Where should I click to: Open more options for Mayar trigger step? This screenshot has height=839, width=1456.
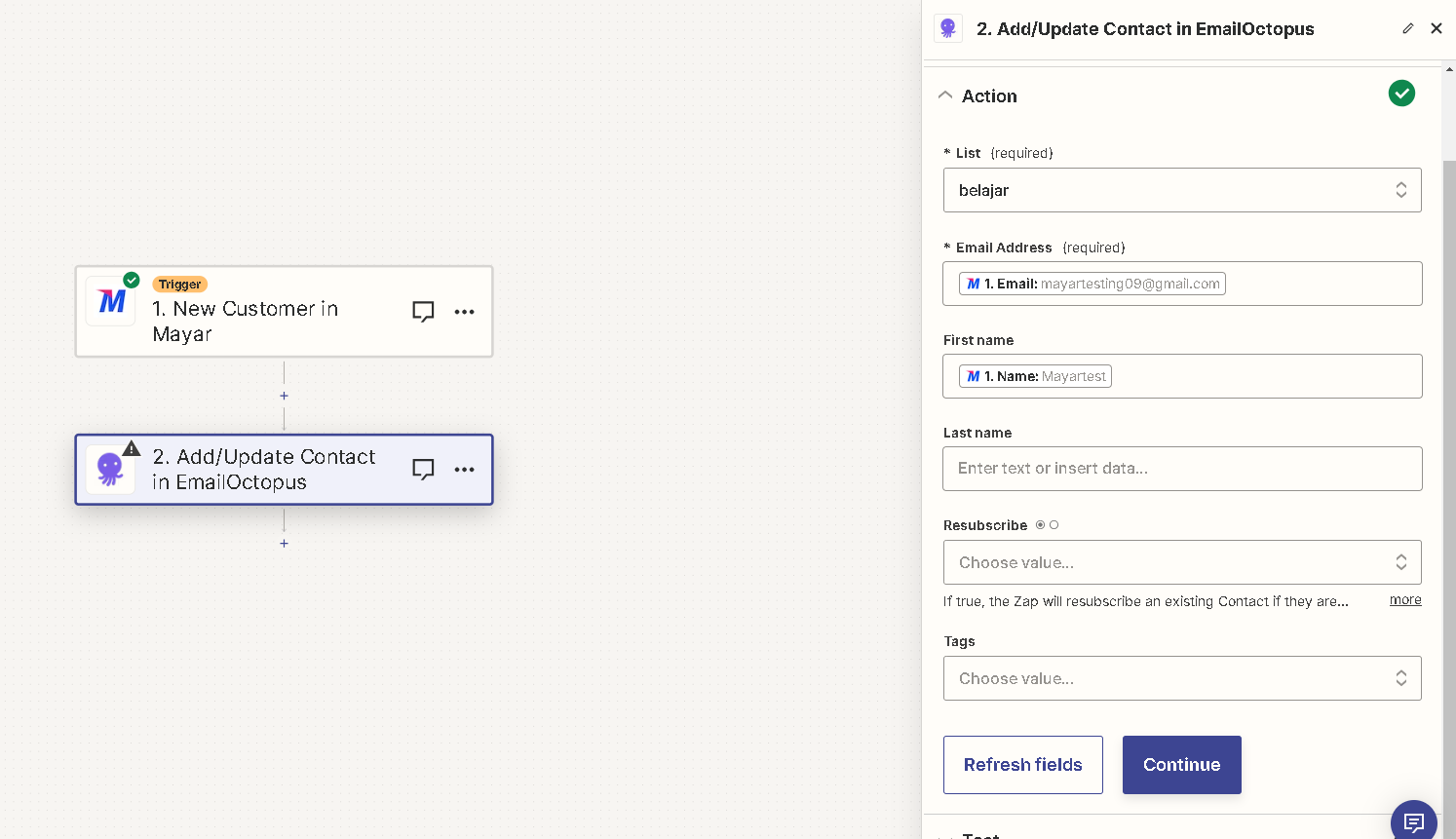[x=465, y=312]
